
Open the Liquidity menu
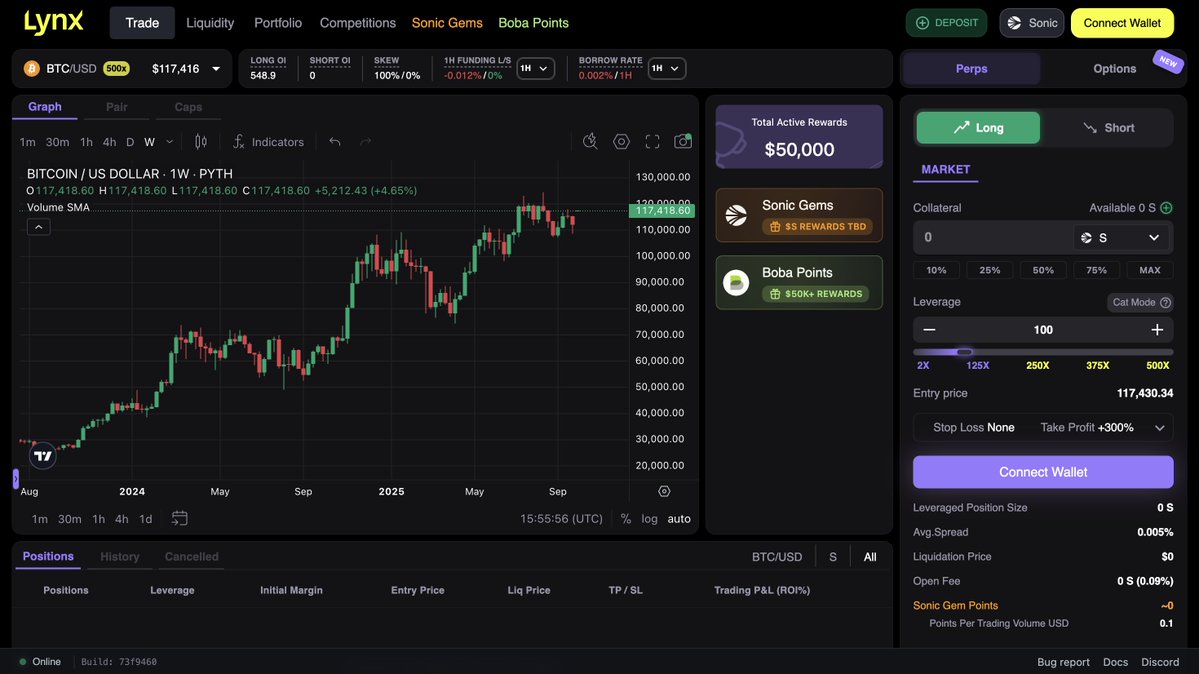(210, 23)
